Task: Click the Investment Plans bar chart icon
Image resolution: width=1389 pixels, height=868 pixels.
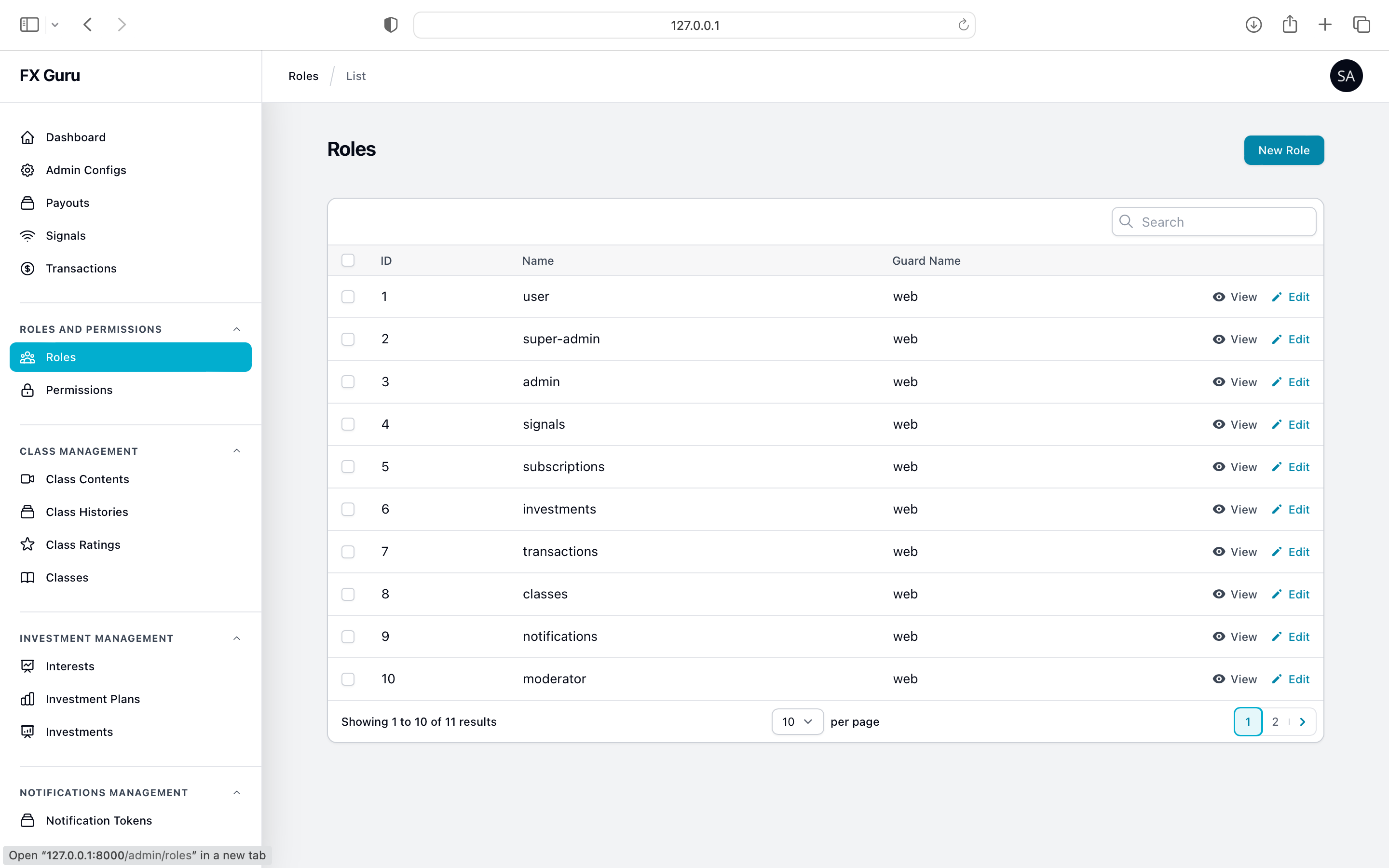Action: (27, 699)
